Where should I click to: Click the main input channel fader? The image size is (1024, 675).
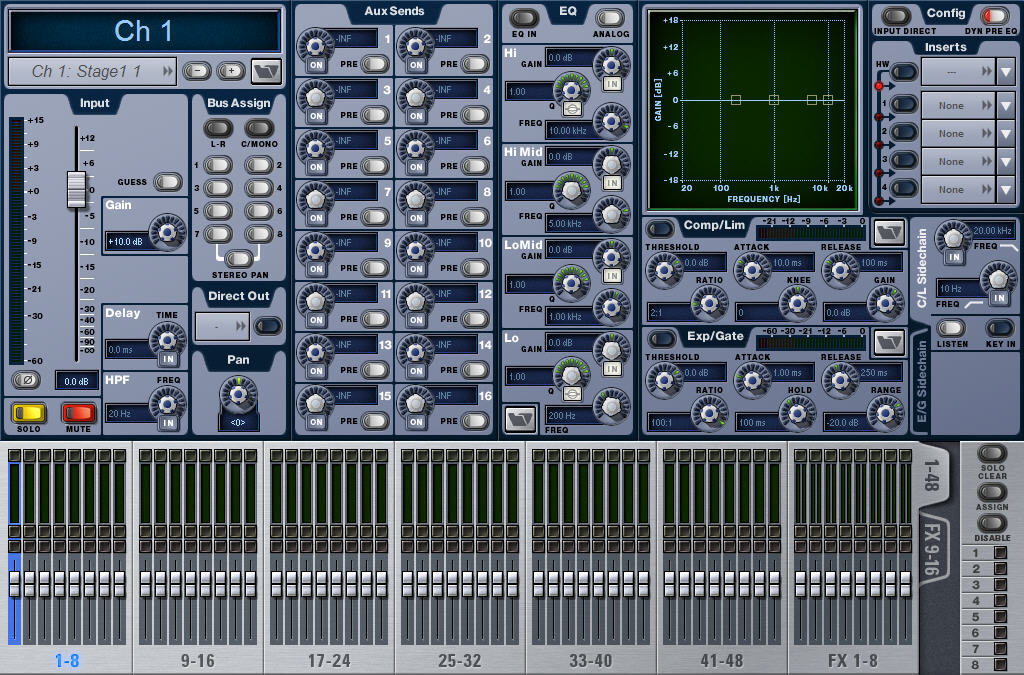pos(76,189)
